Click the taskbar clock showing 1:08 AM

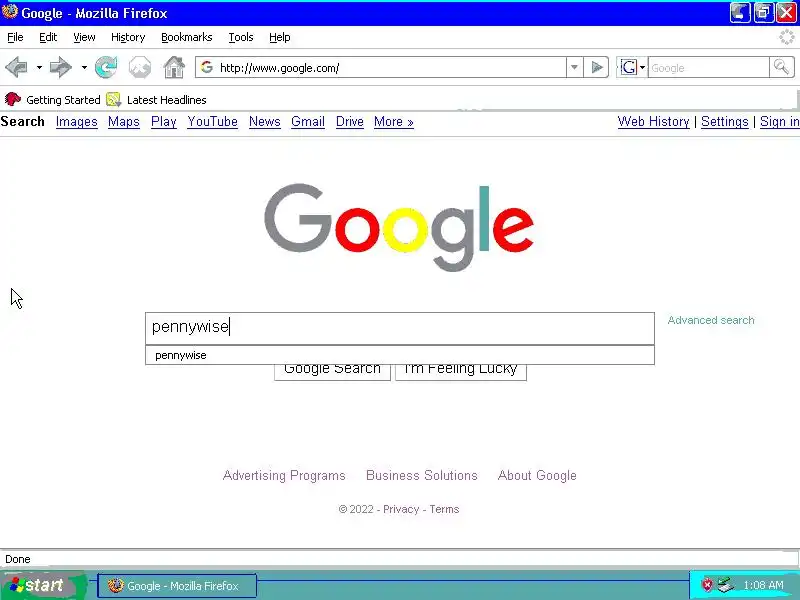pos(763,585)
